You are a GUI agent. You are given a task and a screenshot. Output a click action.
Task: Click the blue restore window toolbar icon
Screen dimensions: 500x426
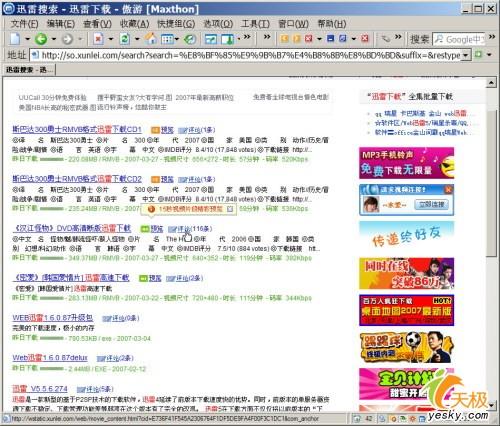coord(342,39)
